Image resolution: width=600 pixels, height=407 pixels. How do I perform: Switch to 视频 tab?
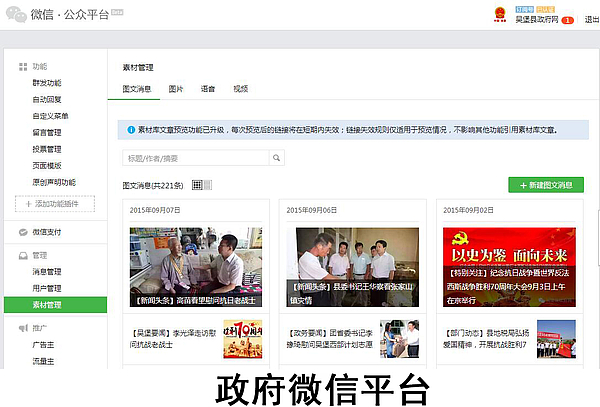[x=241, y=89]
